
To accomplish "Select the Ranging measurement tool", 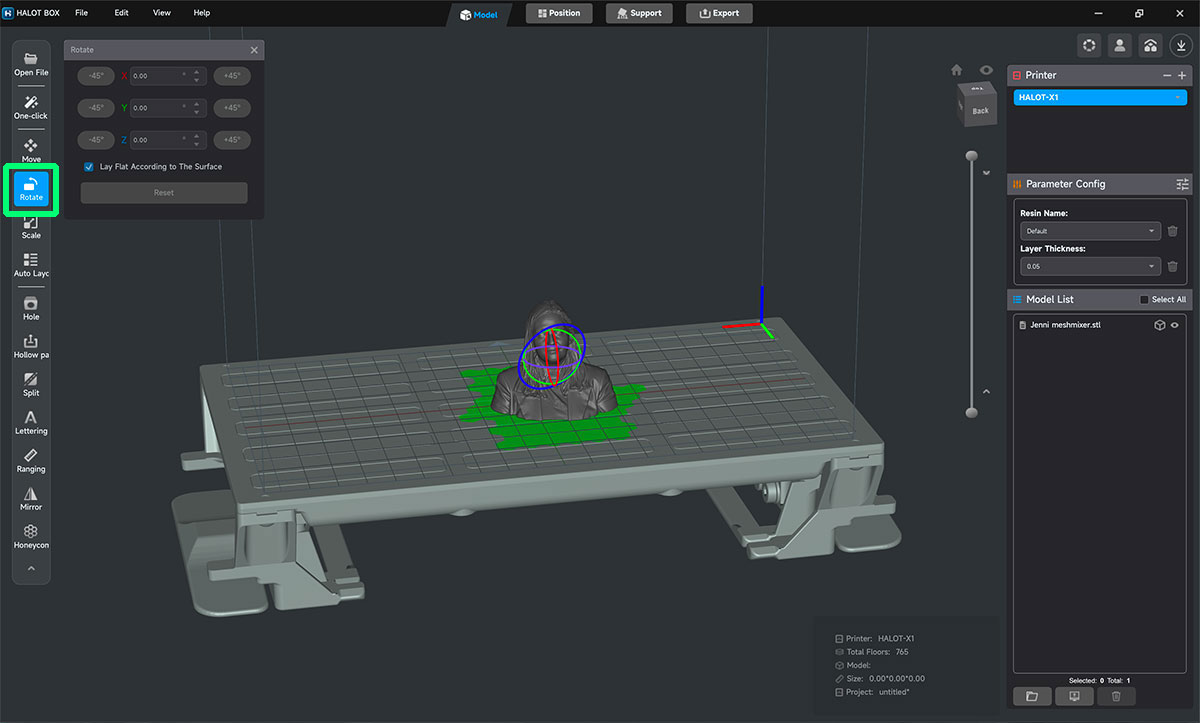I will (31, 461).
